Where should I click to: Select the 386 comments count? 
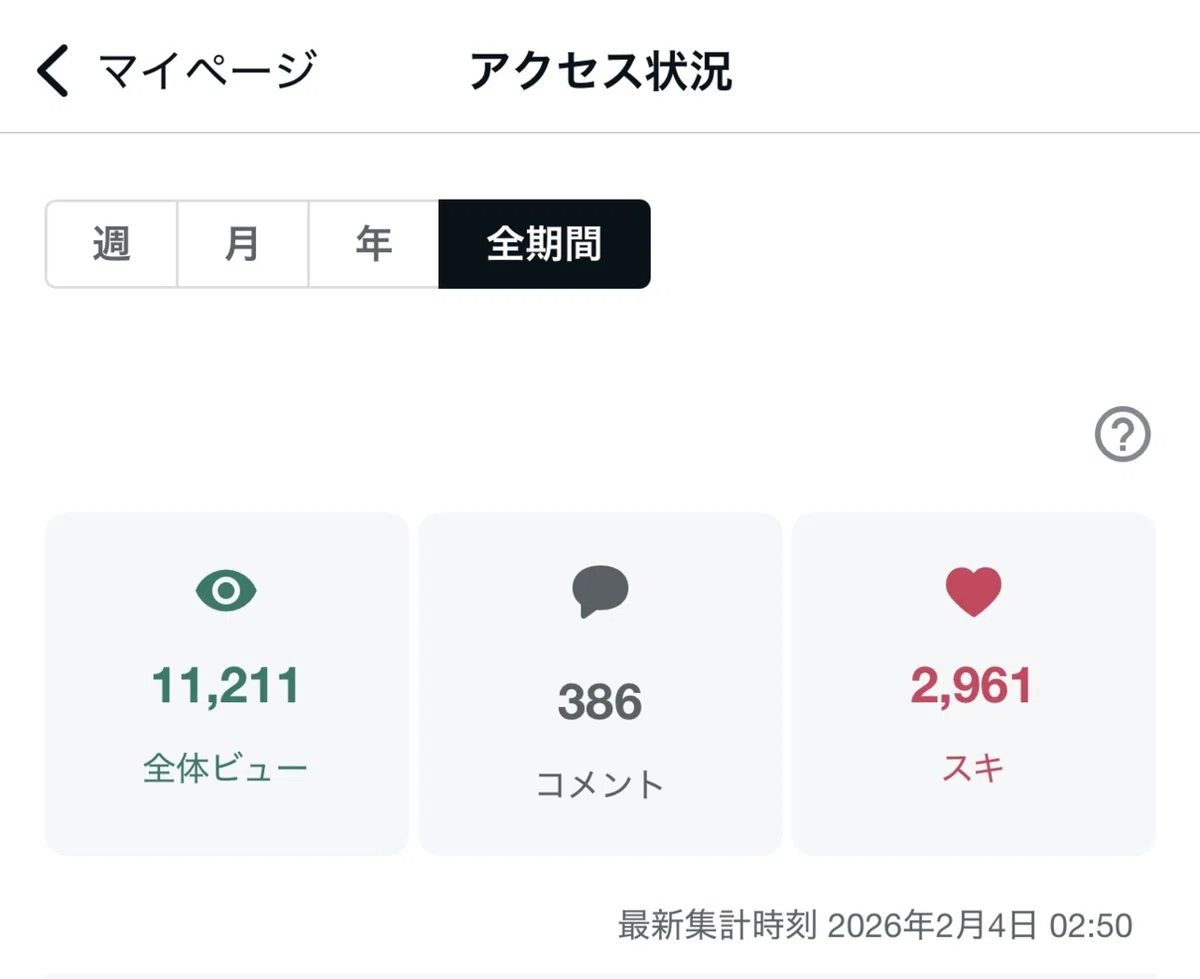600,702
